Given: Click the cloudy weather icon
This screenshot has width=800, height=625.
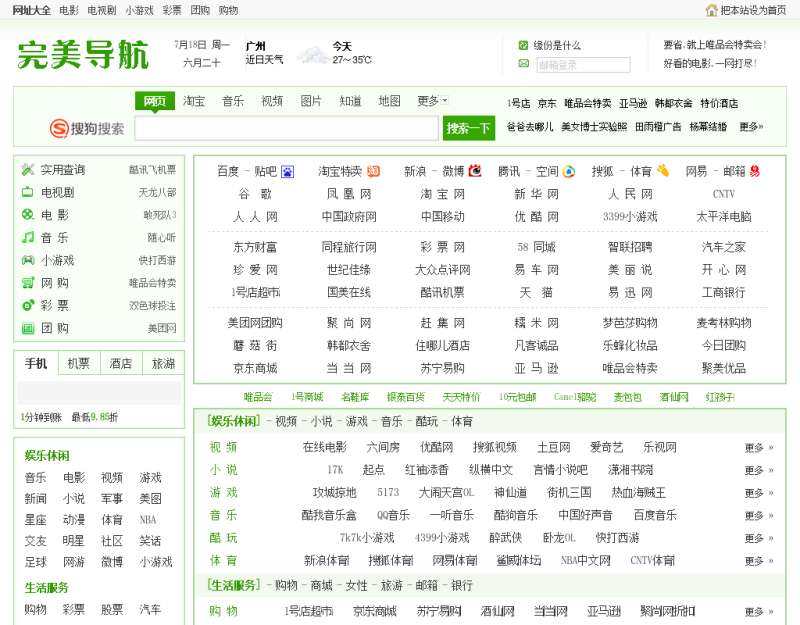Looking at the screenshot, I should 313,55.
